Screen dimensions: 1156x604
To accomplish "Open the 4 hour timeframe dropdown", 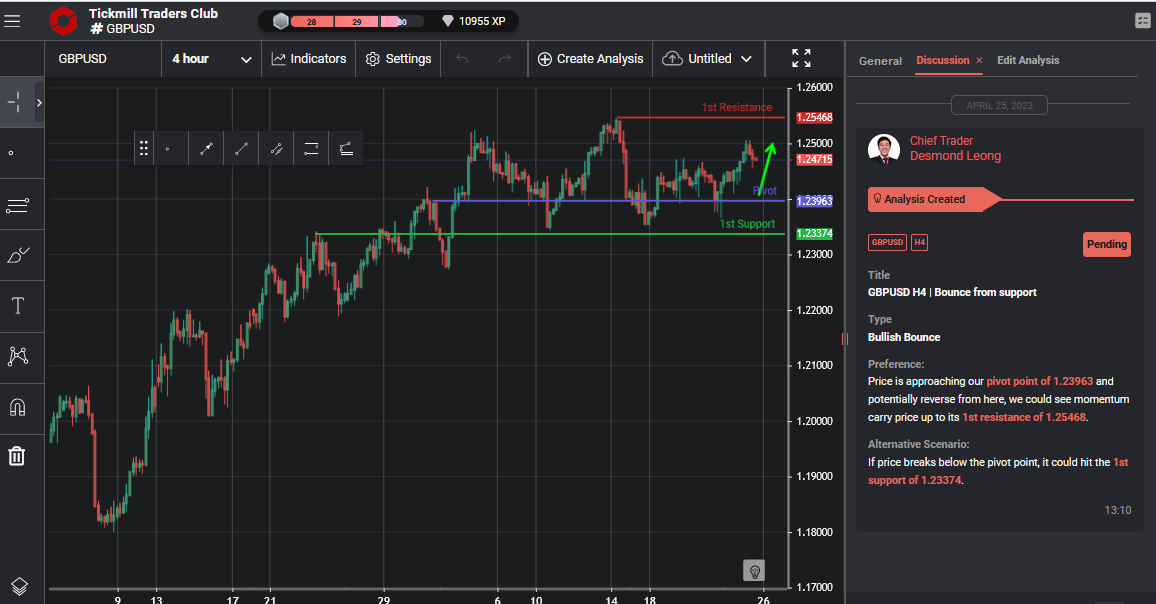I will coord(212,59).
